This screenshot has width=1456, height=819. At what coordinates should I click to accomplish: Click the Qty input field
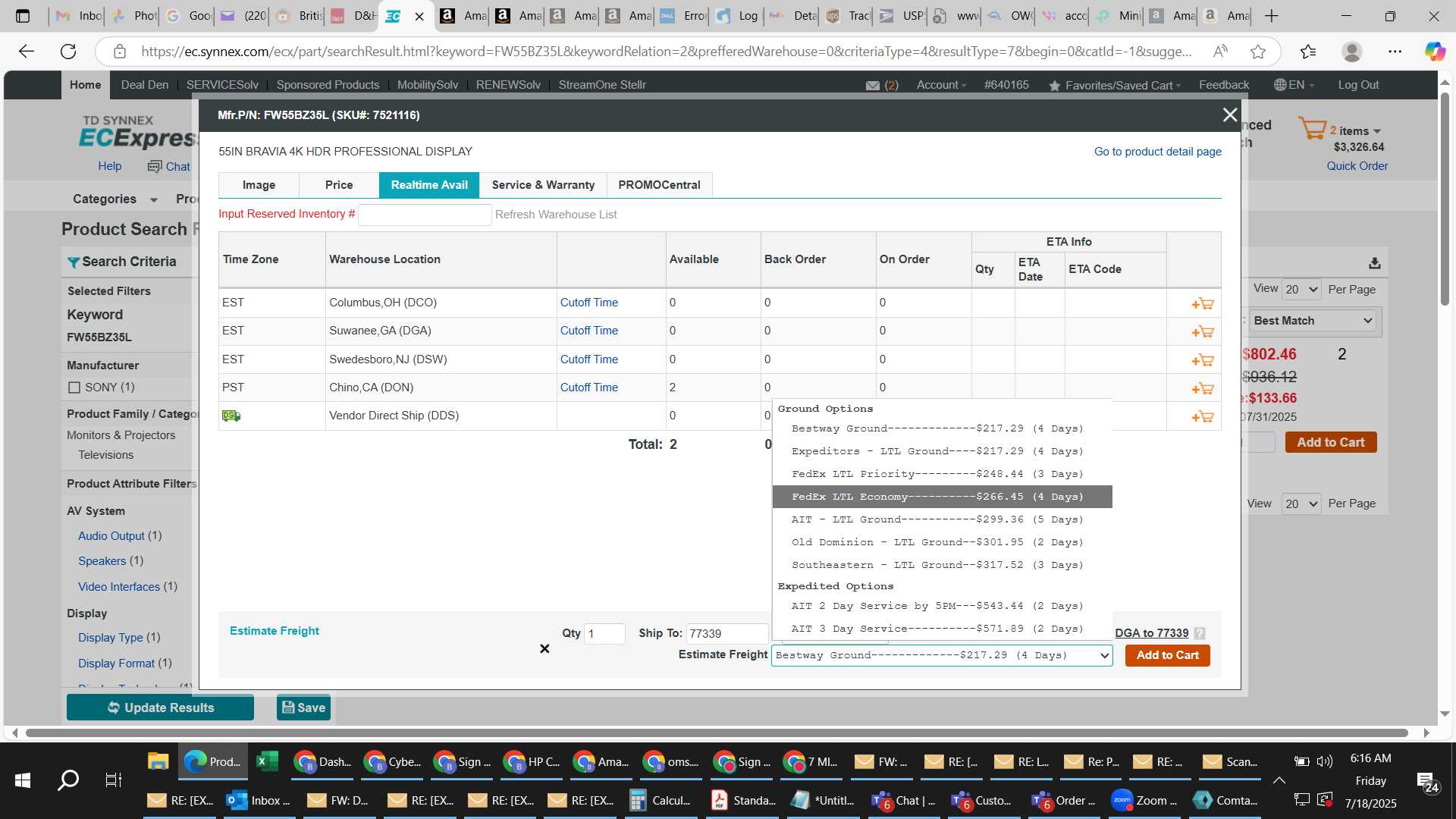tap(604, 634)
